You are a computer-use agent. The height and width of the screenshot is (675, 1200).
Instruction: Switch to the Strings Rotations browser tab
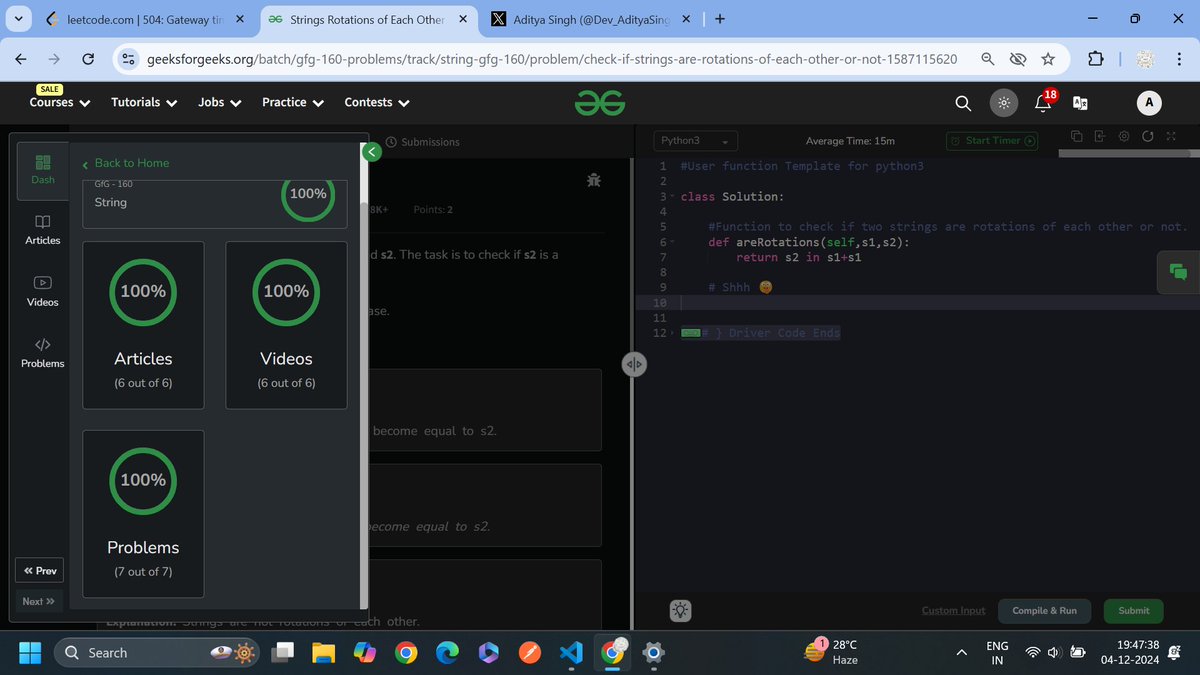pyautogui.click(x=366, y=19)
